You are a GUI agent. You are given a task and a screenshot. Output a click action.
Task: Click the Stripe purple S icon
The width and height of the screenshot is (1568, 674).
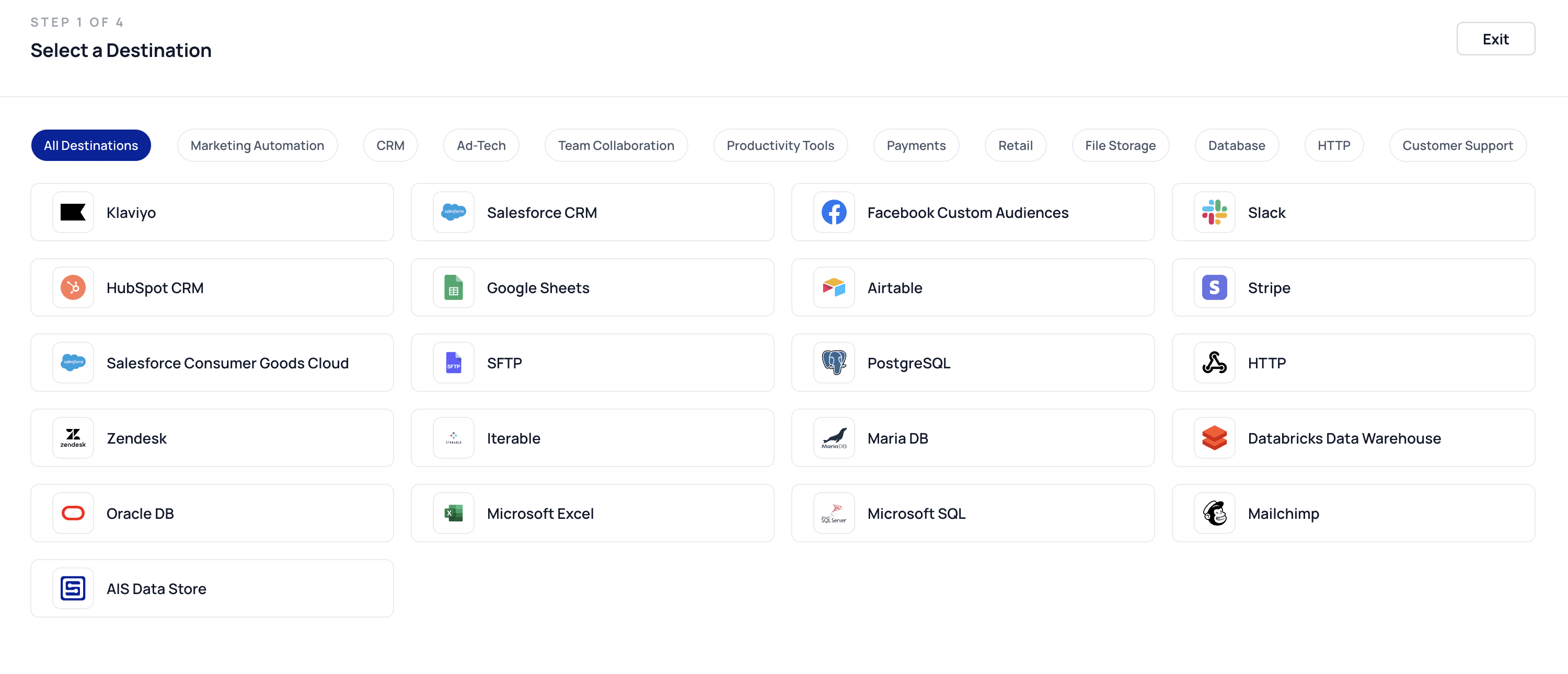[x=1214, y=288]
